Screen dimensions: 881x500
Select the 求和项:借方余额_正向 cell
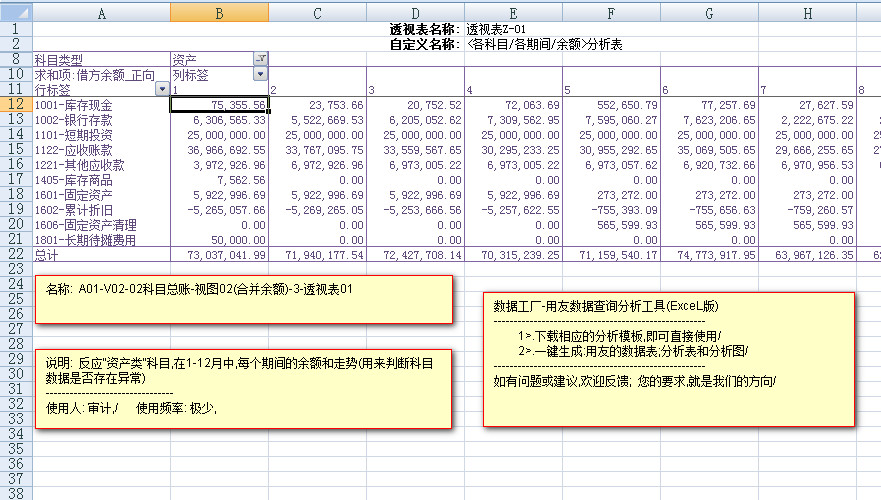coord(100,74)
